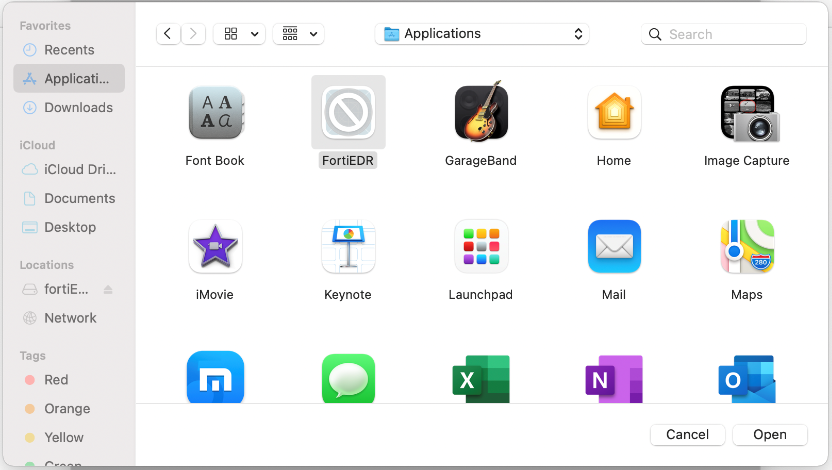Select the GarageBand app icon

[481, 111]
